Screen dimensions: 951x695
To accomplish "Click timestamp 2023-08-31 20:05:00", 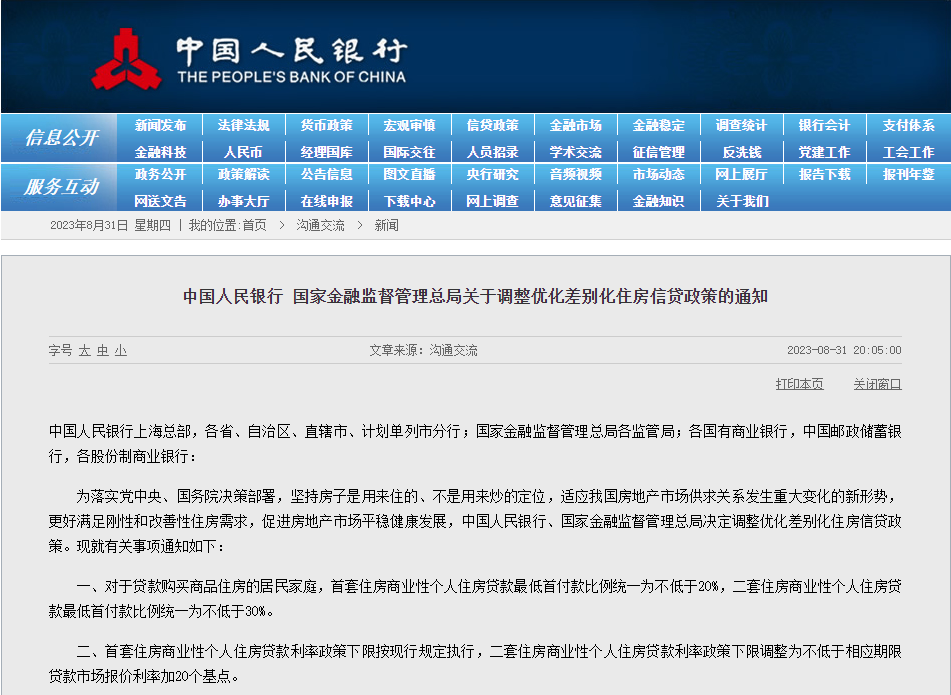I will pos(844,350).
